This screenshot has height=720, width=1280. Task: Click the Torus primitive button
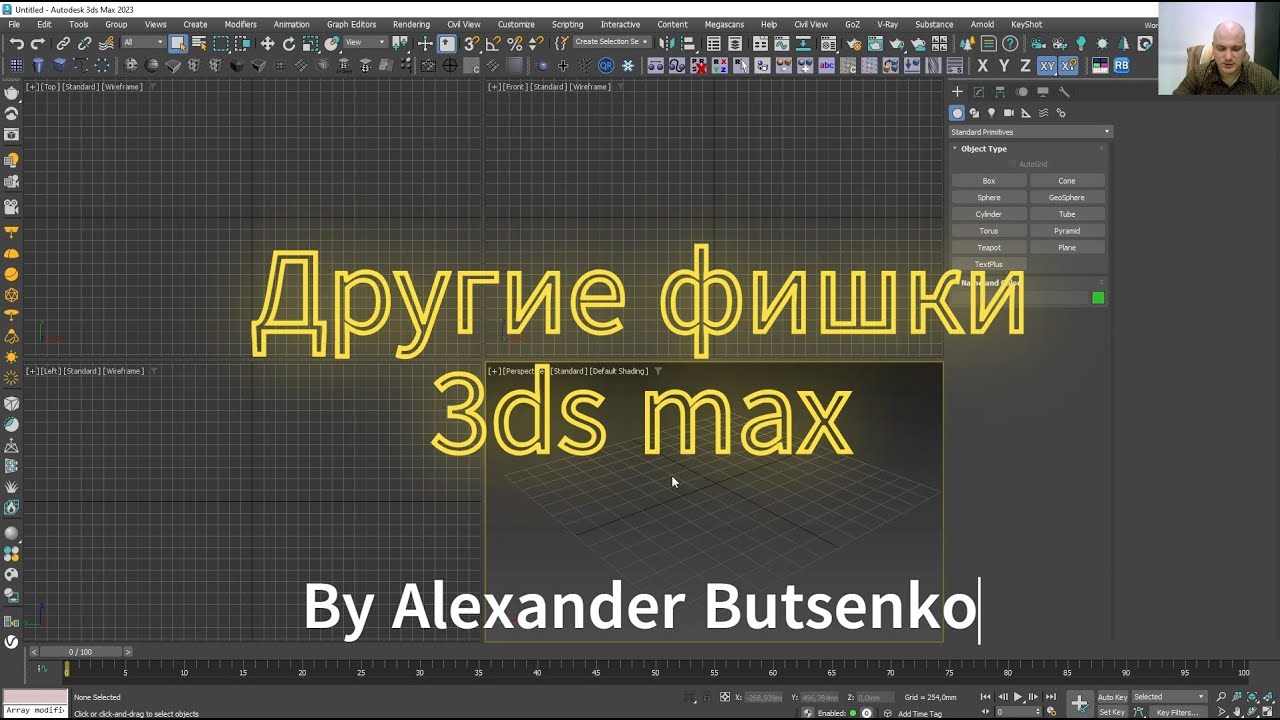pos(989,231)
